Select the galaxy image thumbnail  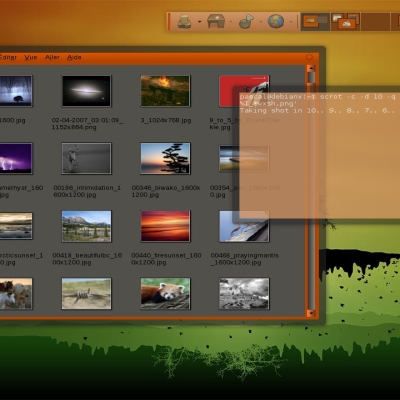pyautogui.click(x=86, y=91)
